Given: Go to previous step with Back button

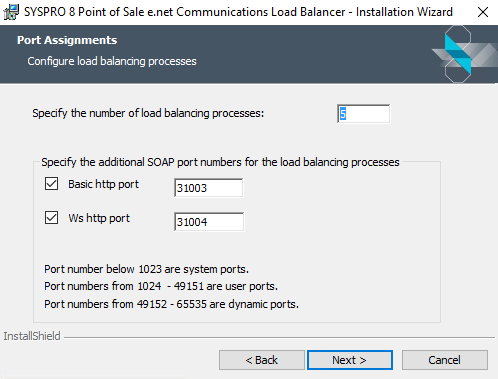Looking at the screenshot, I should coord(262,360).
